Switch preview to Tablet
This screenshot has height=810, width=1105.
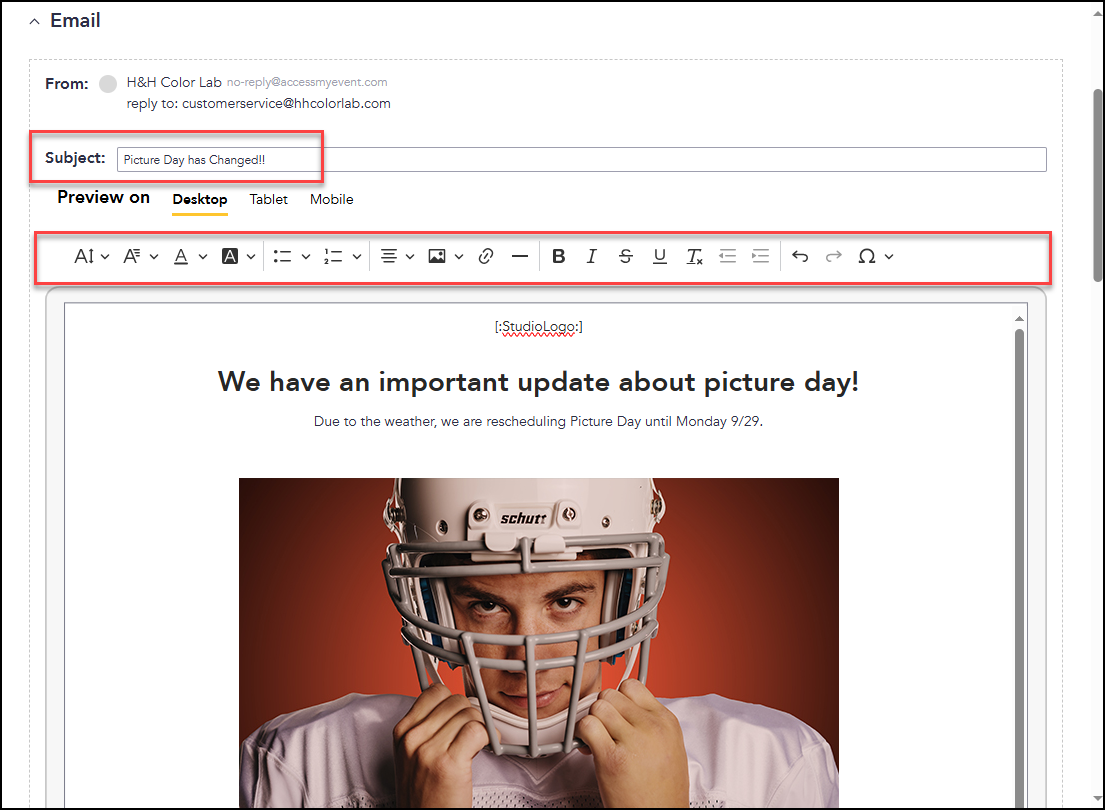click(268, 200)
